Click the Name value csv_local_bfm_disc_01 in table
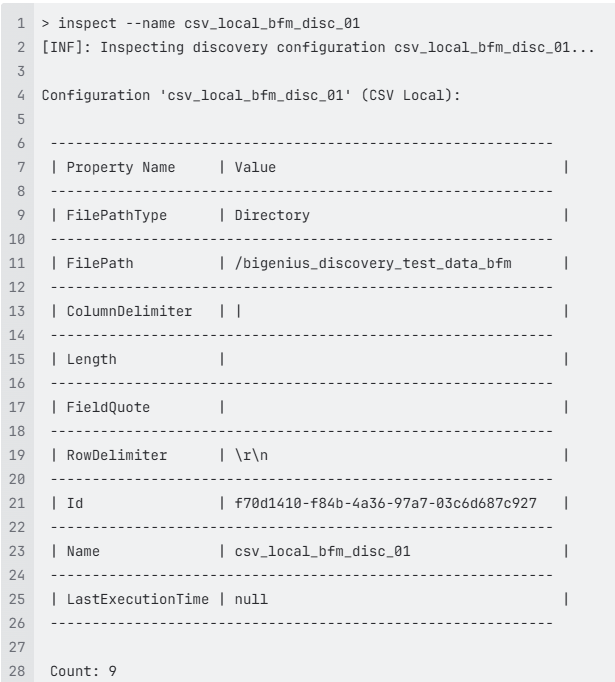Image resolution: width=615 pixels, height=682 pixels. [322, 551]
